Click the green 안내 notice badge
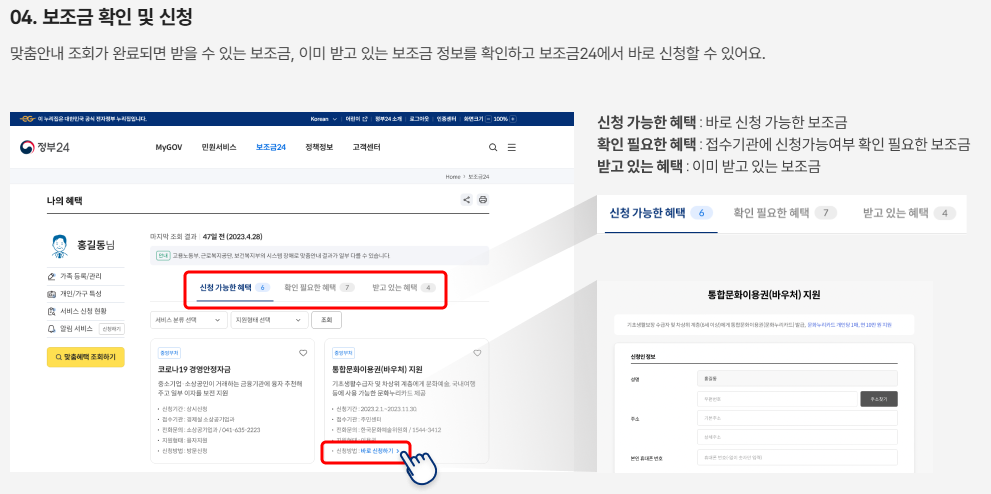Image resolution: width=991 pixels, height=494 pixels. pos(162,256)
